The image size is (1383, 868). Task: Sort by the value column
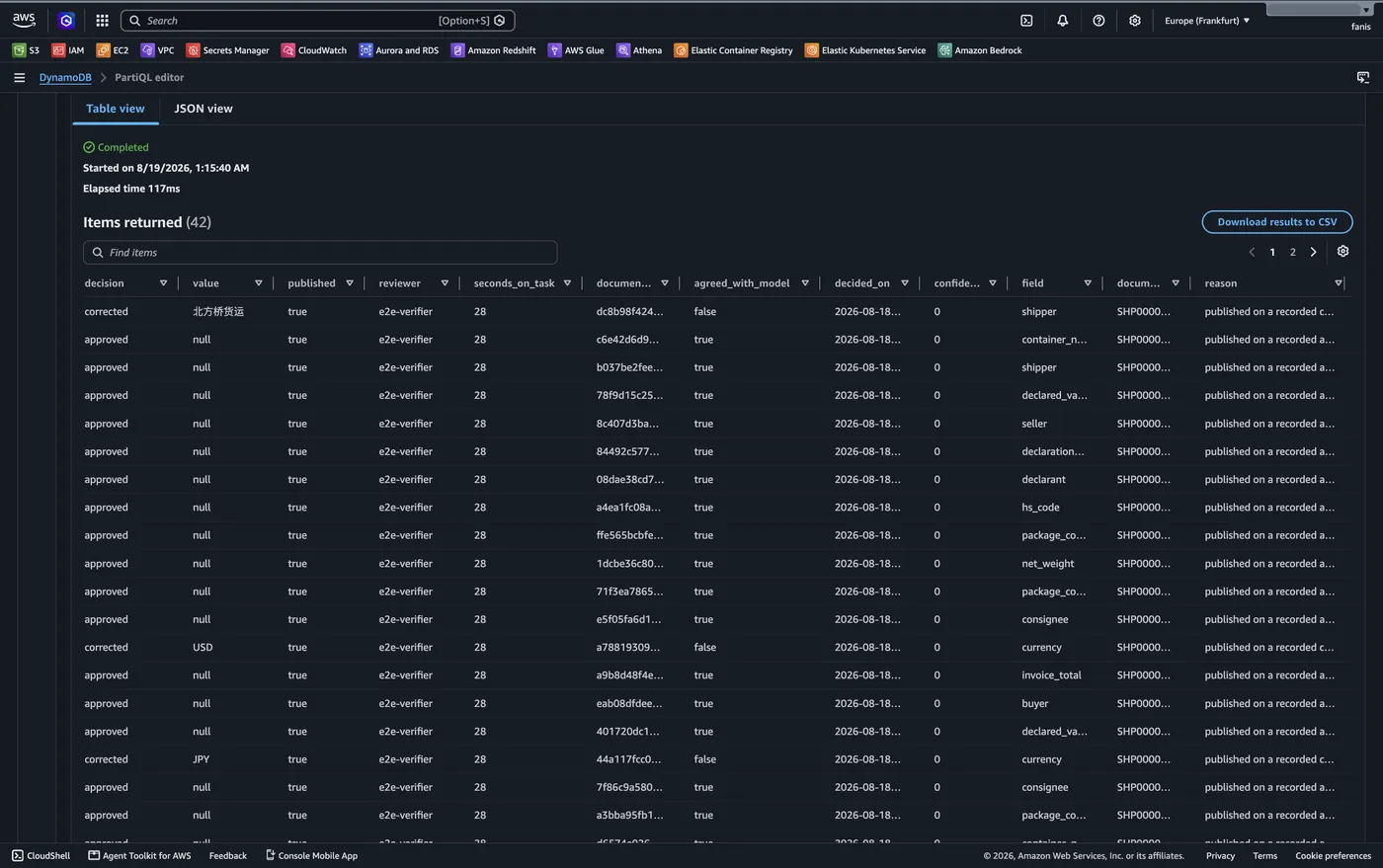(x=258, y=283)
